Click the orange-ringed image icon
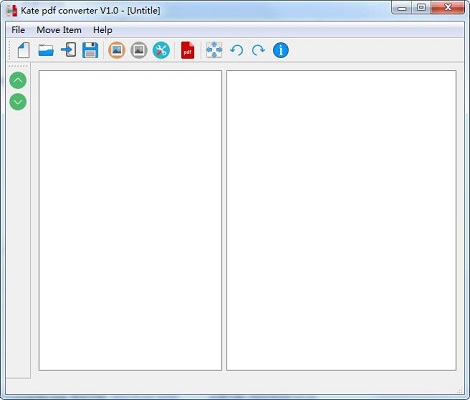The height and width of the screenshot is (400, 470). (x=117, y=50)
